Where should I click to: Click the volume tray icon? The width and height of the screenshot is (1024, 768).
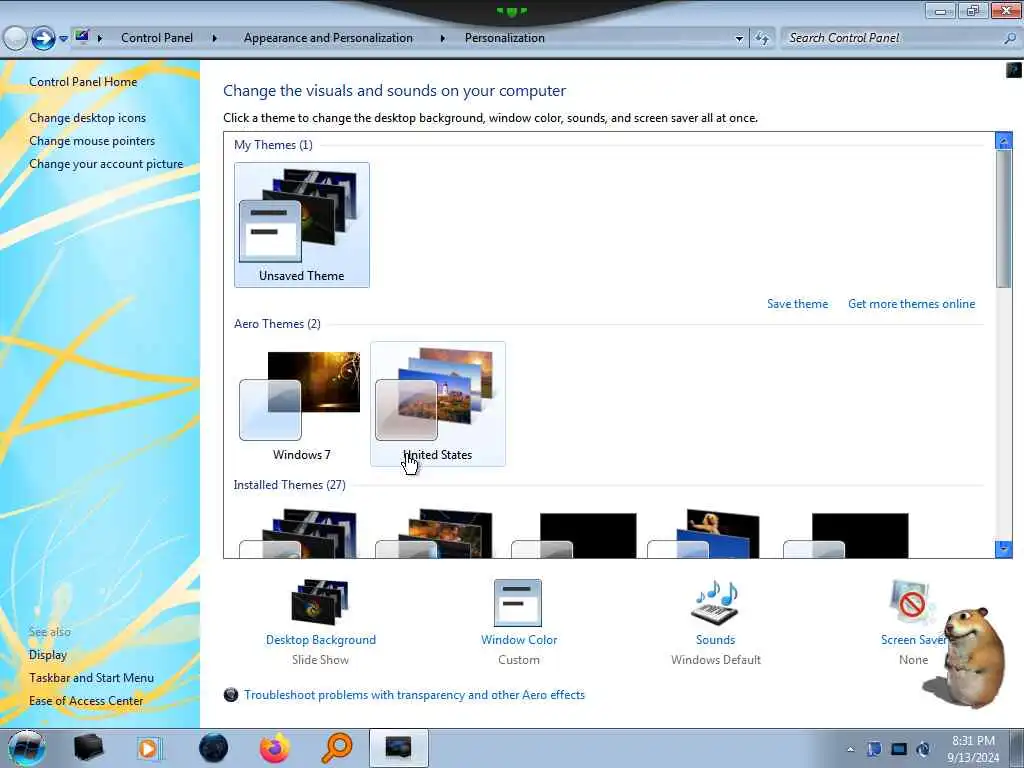click(x=923, y=749)
